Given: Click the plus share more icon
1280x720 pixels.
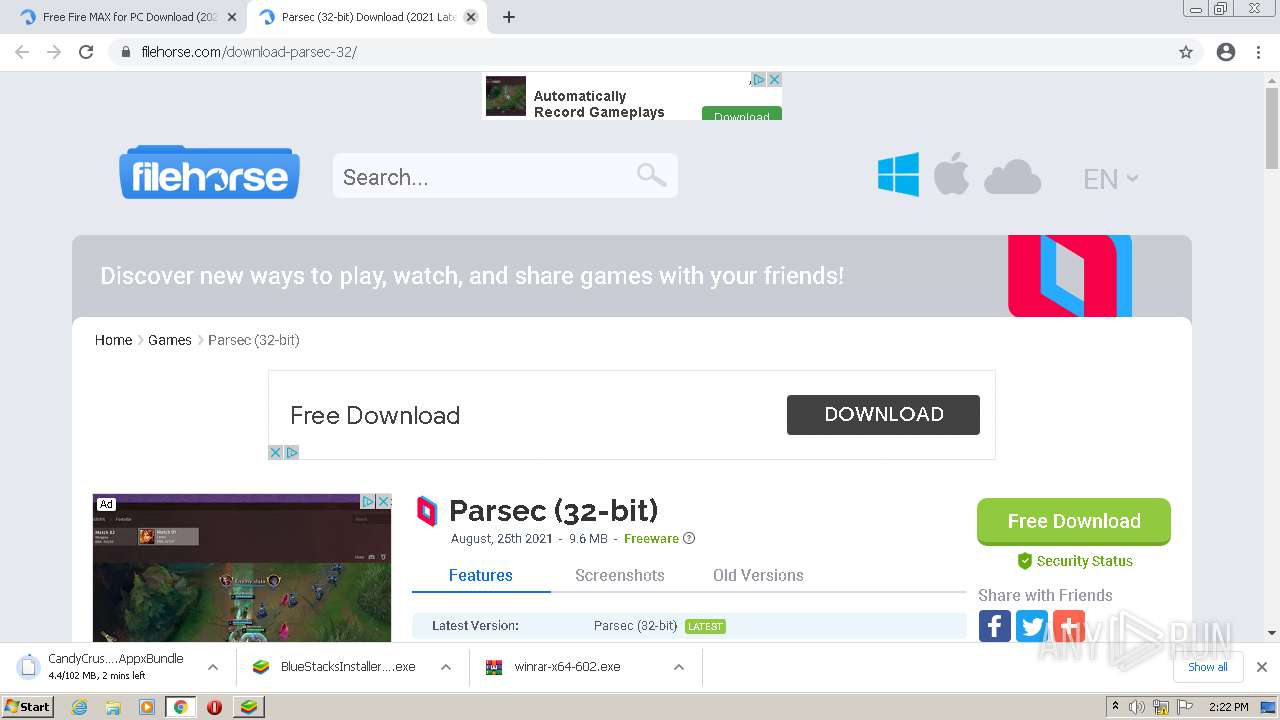Looking at the screenshot, I should point(1069,626).
